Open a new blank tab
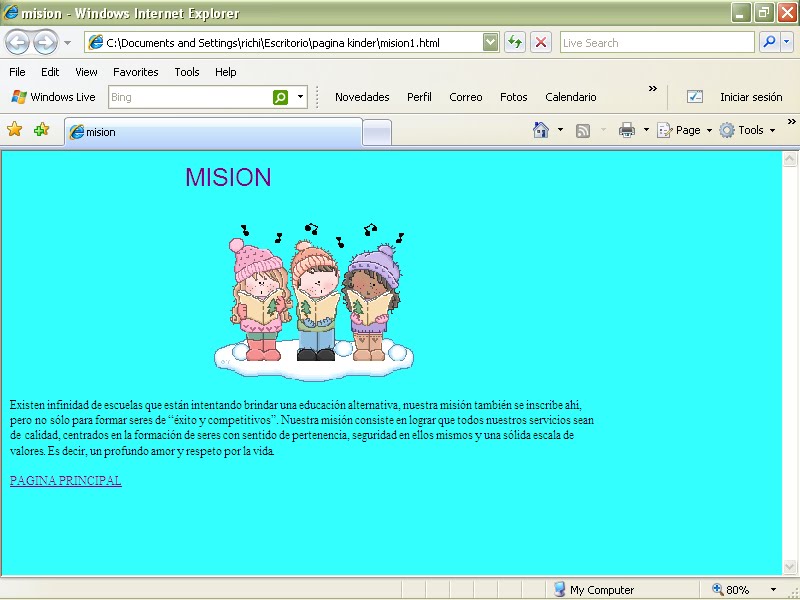The image size is (800, 600). (377, 133)
